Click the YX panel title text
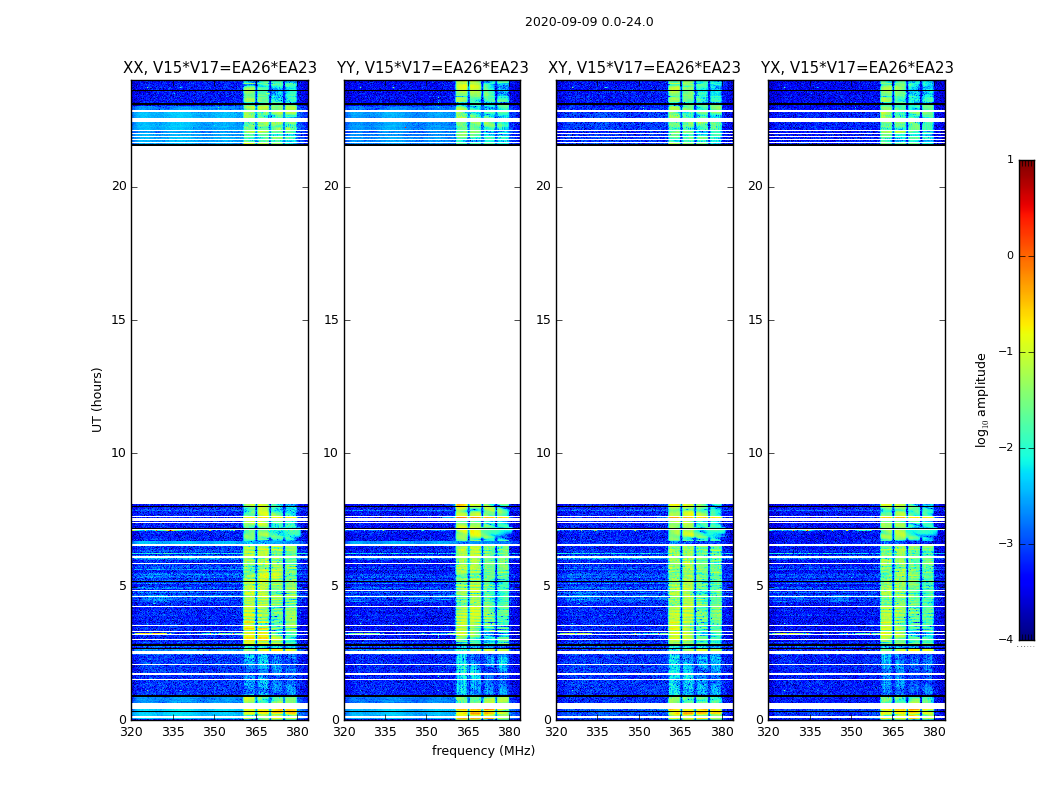This screenshot has width=1050, height=800. click(857, 68)
